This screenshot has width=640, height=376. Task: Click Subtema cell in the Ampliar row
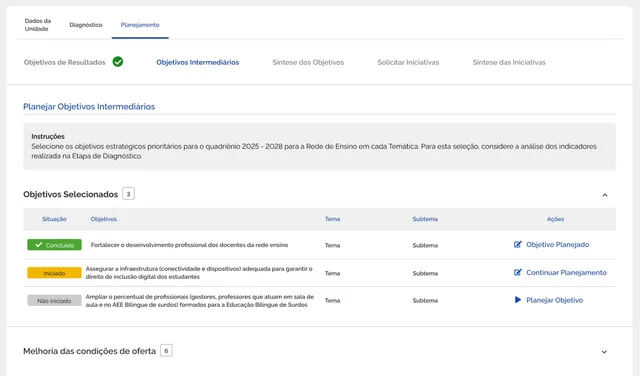pyautogui.click(x=425, y=300)
